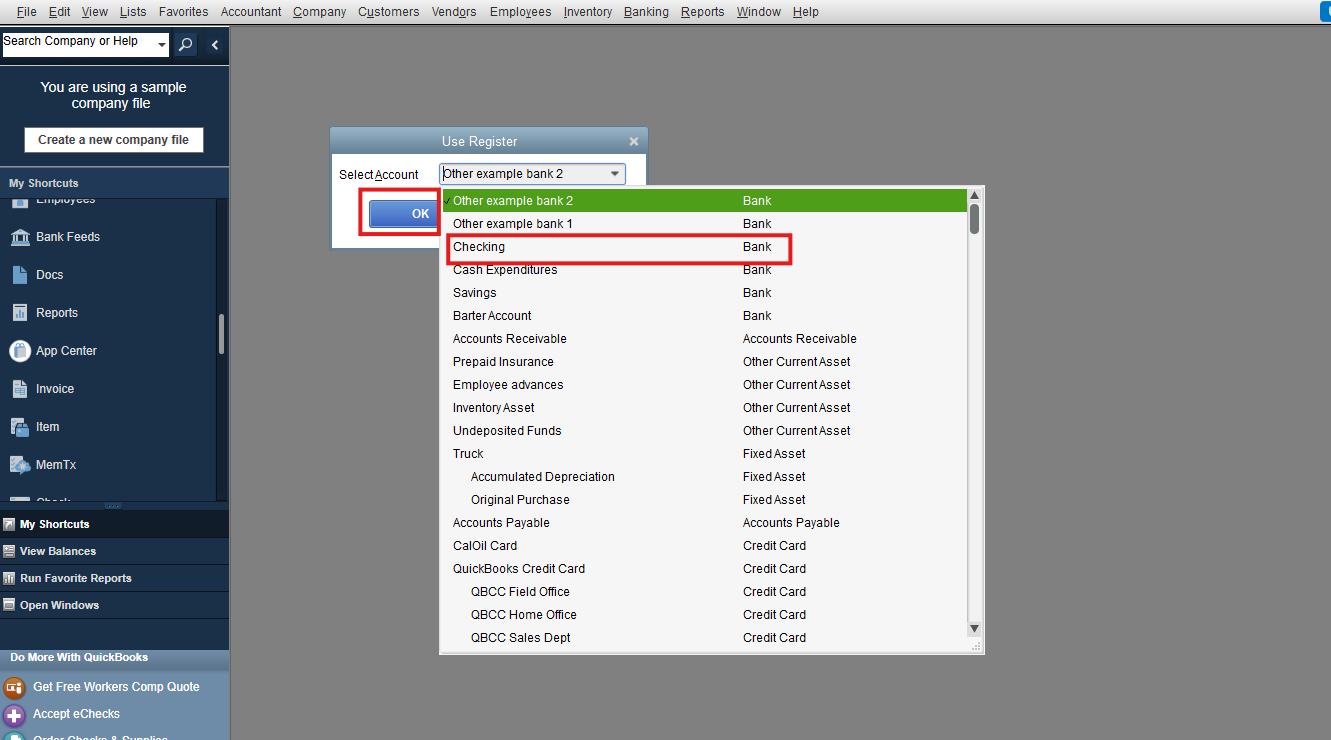Click the Accept eChecks icon
Screen dimensions: 1331x740
[x=14, y=715]
